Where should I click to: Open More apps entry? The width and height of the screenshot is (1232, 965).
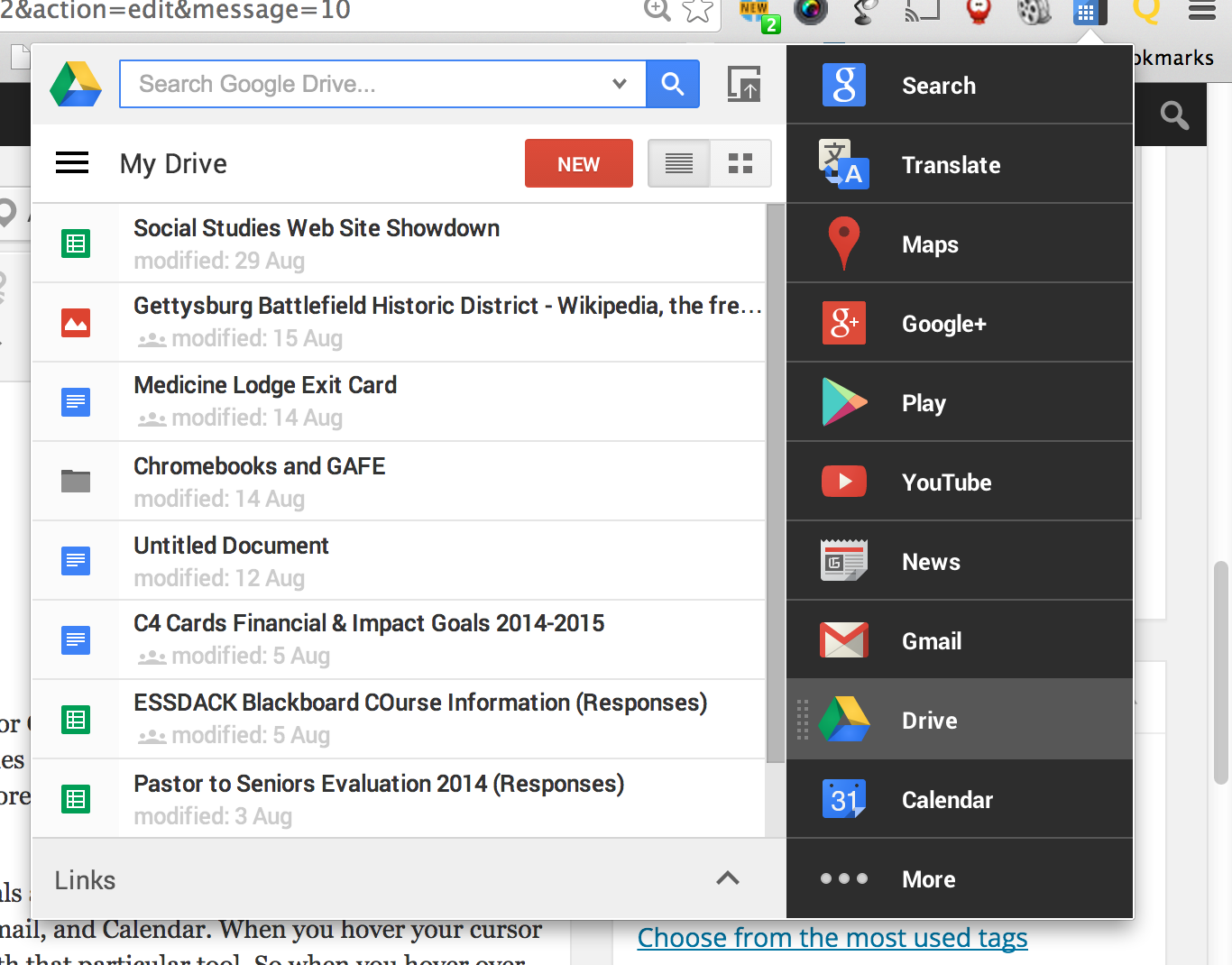pos(960,878)
